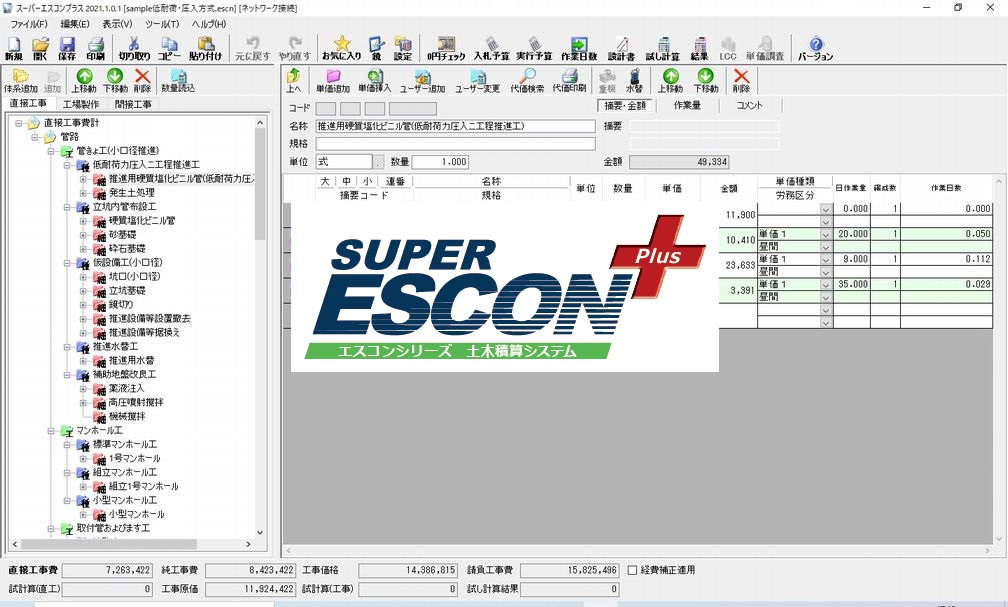Enable the 経費補正適用 checkbox

pyautogui.click(x=633, y=570)
